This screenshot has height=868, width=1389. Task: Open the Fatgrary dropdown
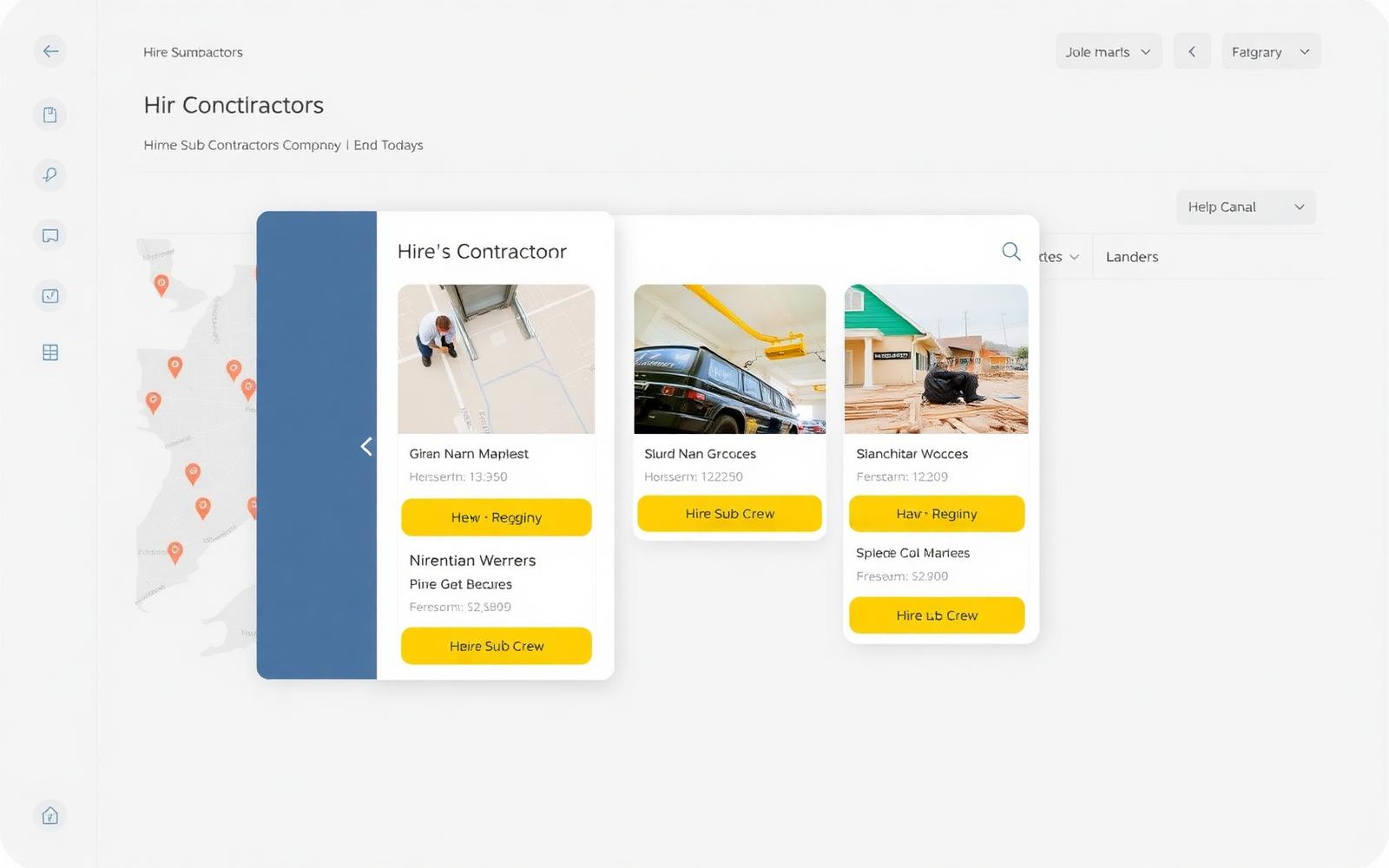tap(1271, 51)
